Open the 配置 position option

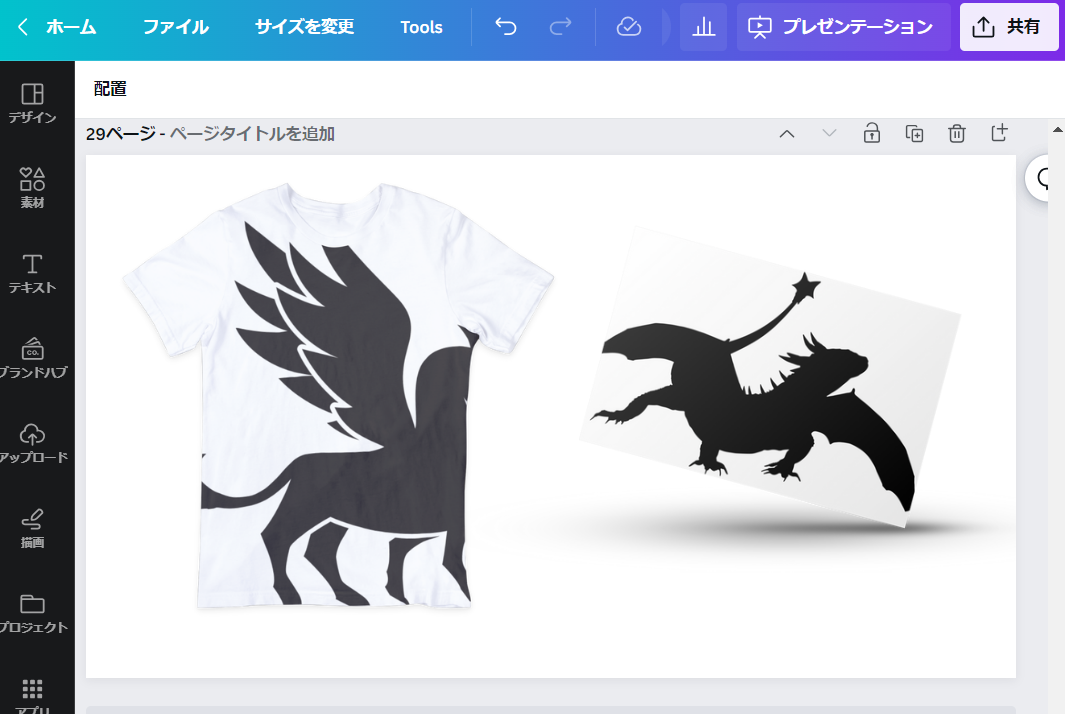tap(110, 88)
